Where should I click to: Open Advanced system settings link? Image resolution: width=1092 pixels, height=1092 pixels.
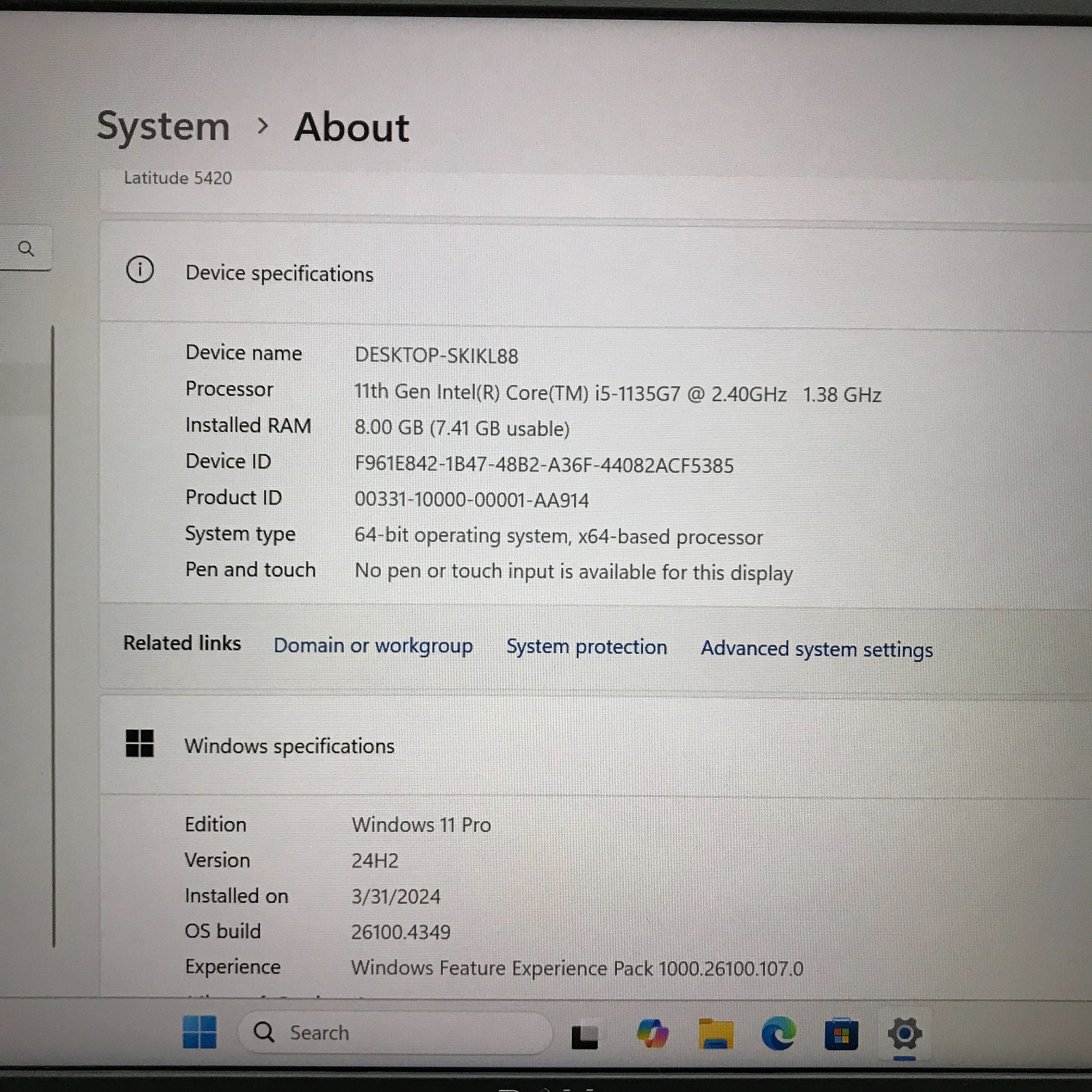(x=817, y=649)
